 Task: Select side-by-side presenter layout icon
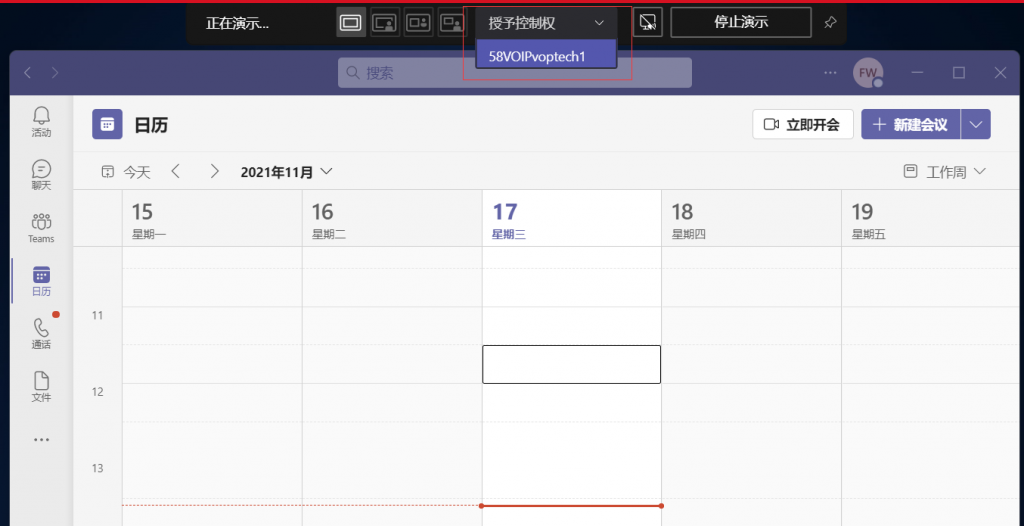tap(419, 23)
